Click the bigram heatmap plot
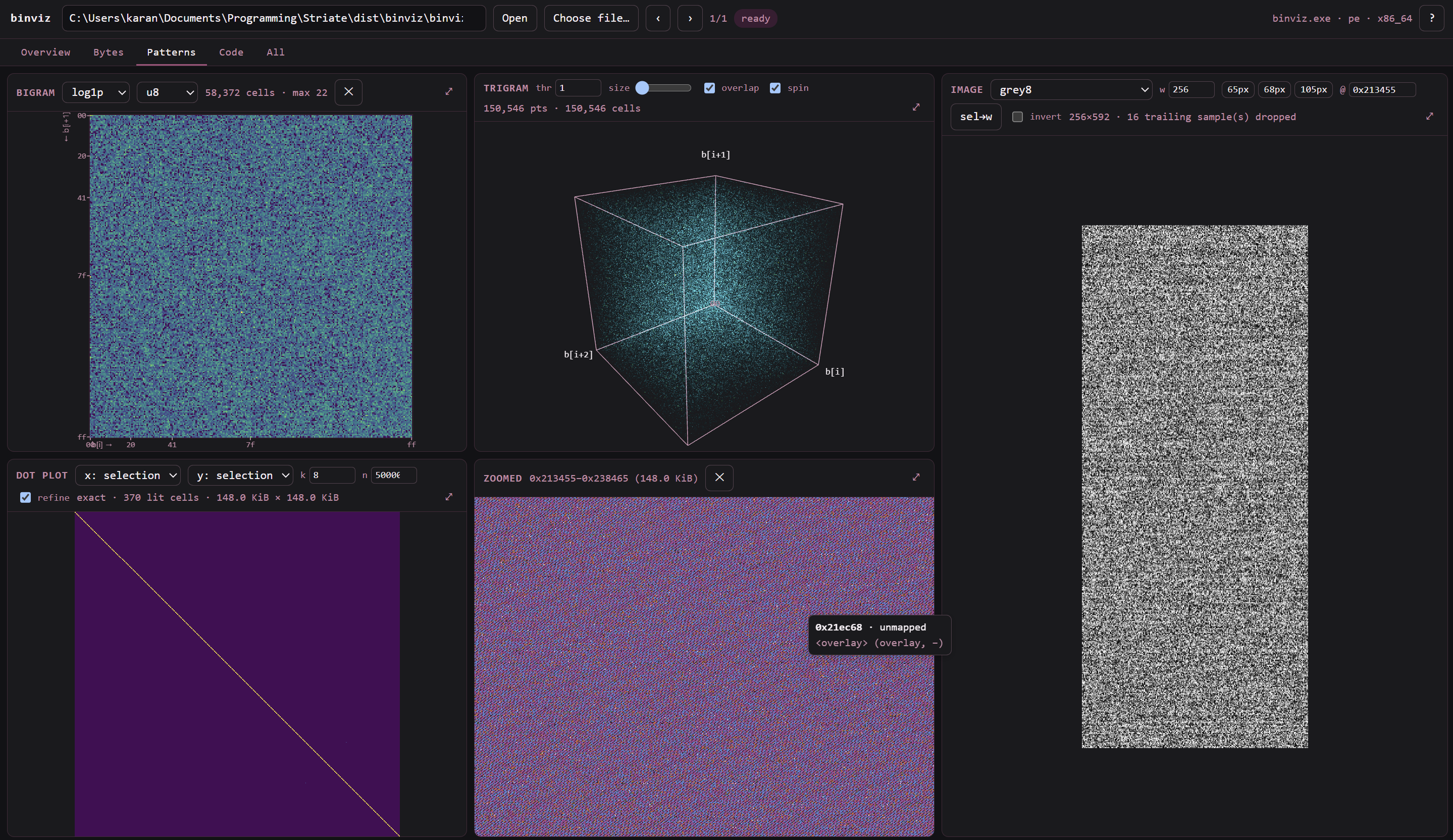Viewport: 1453px width, 840px height. pyautogui.click(x=251, y=276)
